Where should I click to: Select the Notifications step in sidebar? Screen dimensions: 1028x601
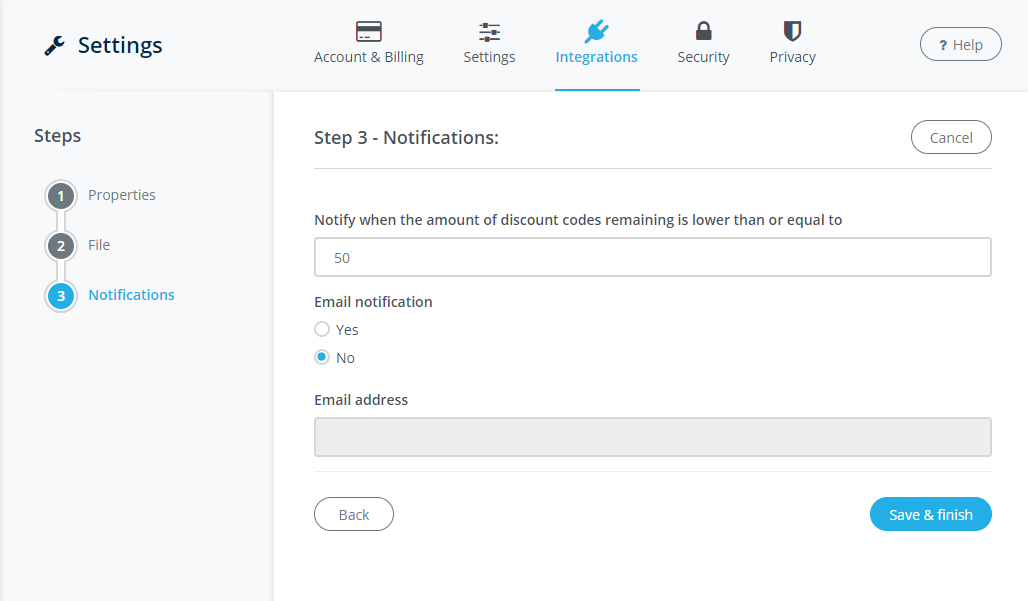pyautogui.click(x=131, y=295)
